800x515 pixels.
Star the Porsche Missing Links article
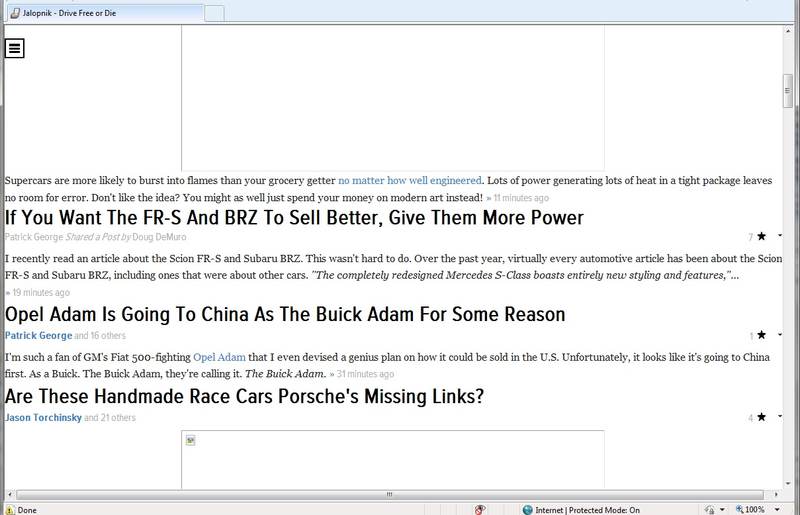click(762, 417)
